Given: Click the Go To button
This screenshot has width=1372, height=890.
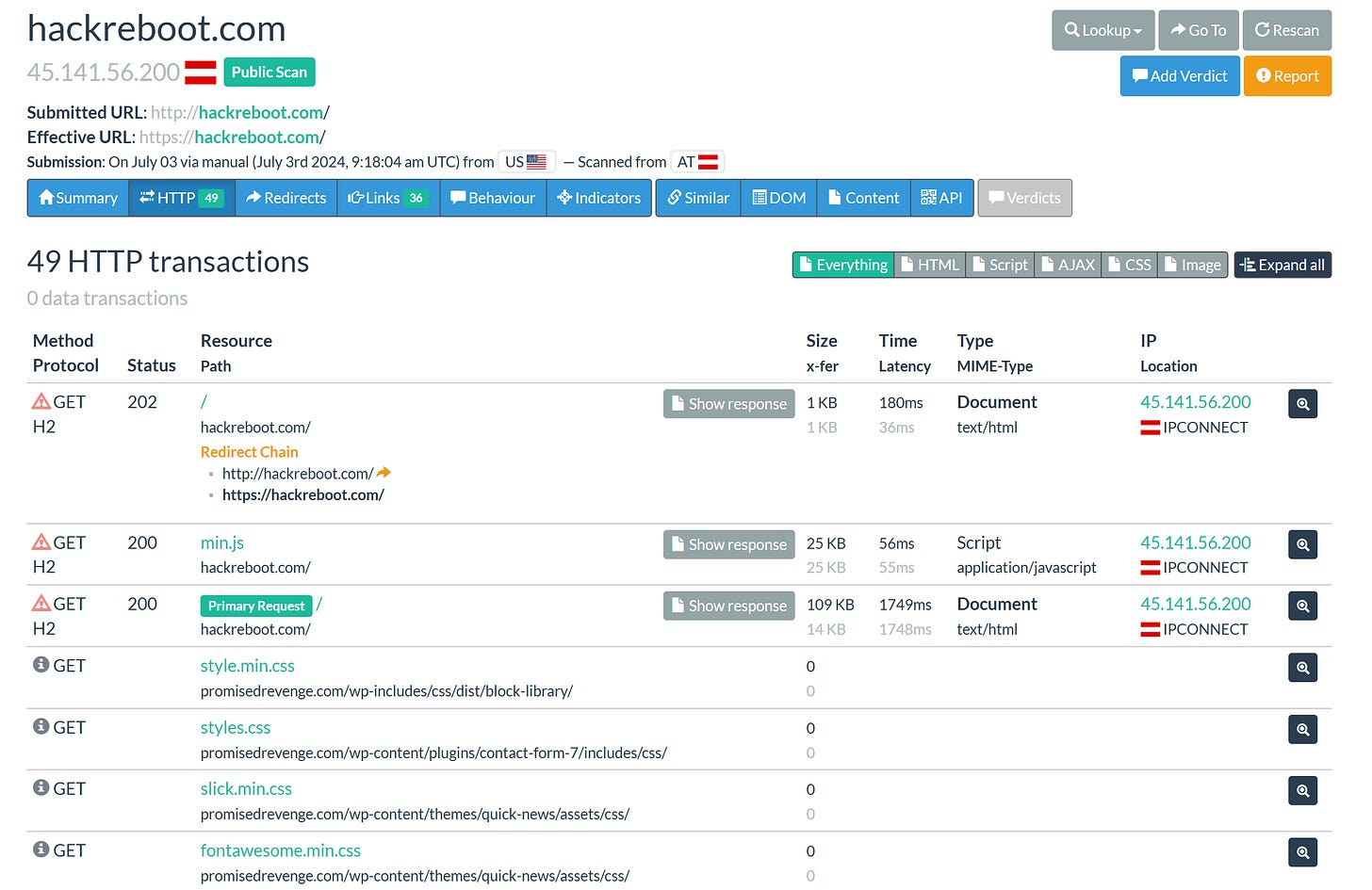Looking at the screenshot, I should click(x=1199, y=30).
